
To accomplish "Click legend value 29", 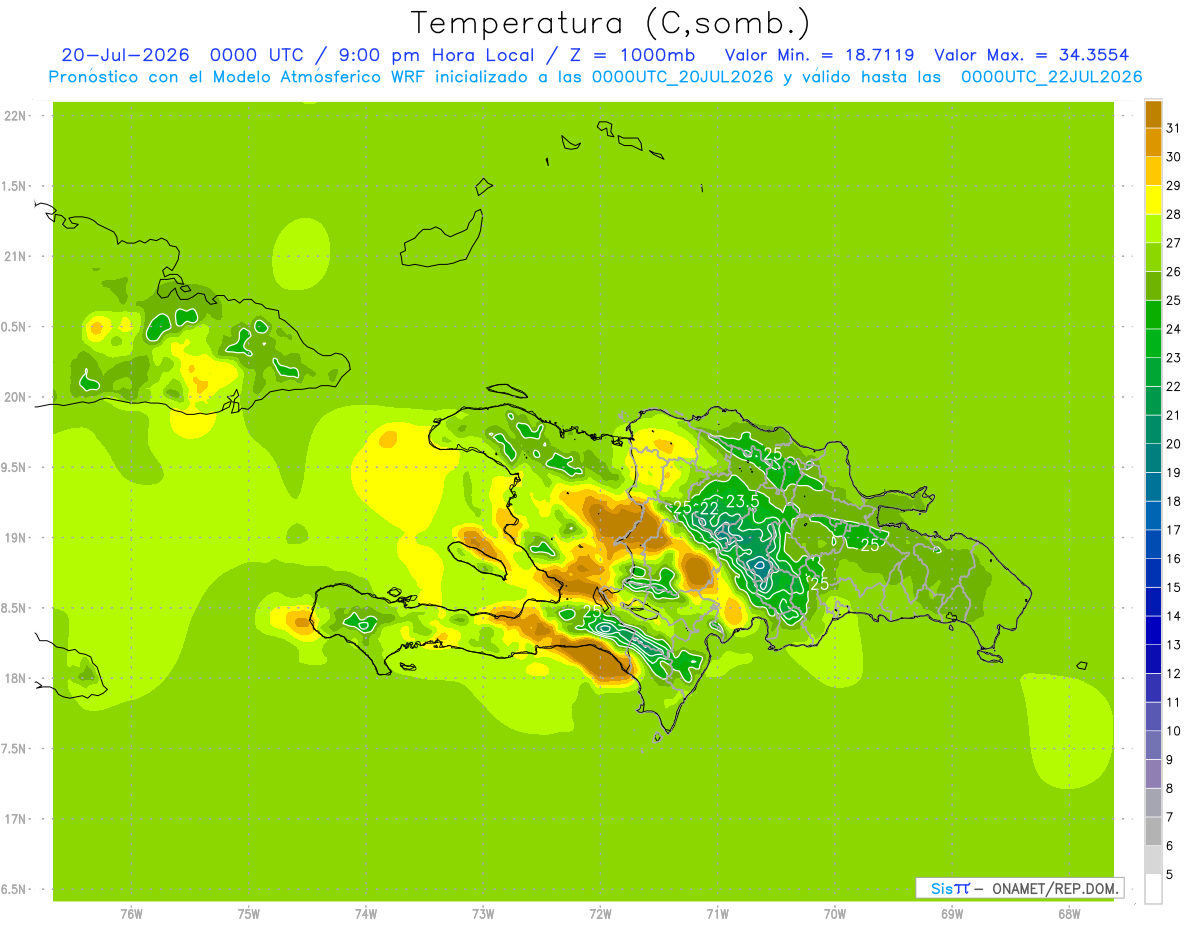I will tap(1174, 185).
